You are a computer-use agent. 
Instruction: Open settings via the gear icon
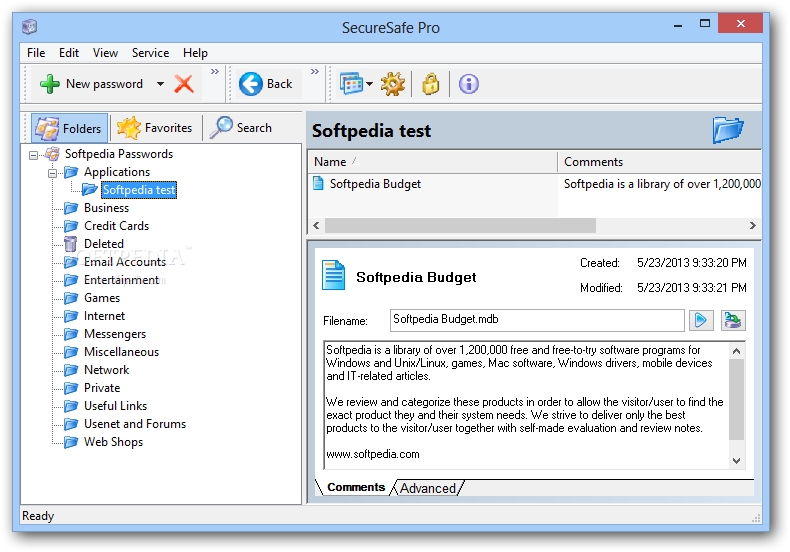392,84
